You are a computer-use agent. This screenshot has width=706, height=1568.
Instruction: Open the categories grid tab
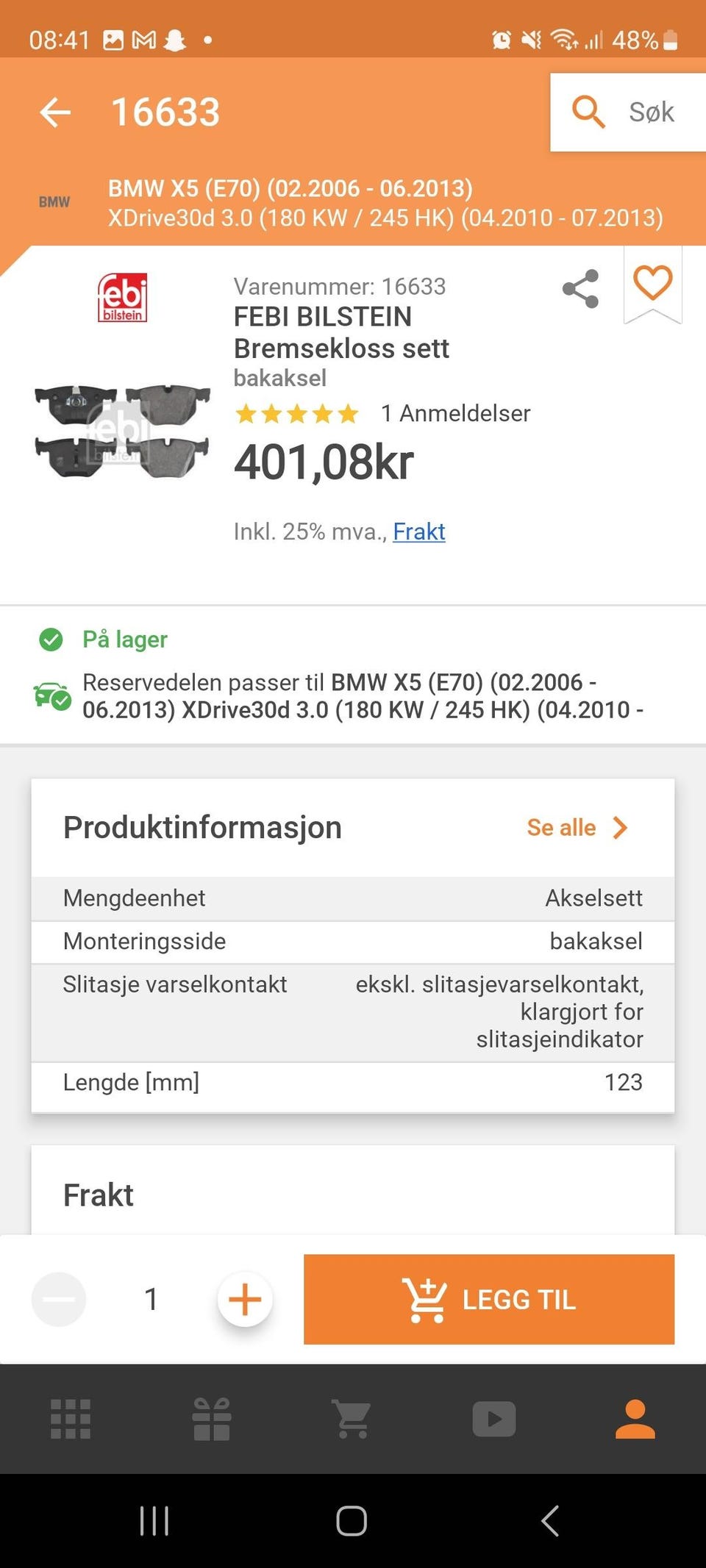71,1419
